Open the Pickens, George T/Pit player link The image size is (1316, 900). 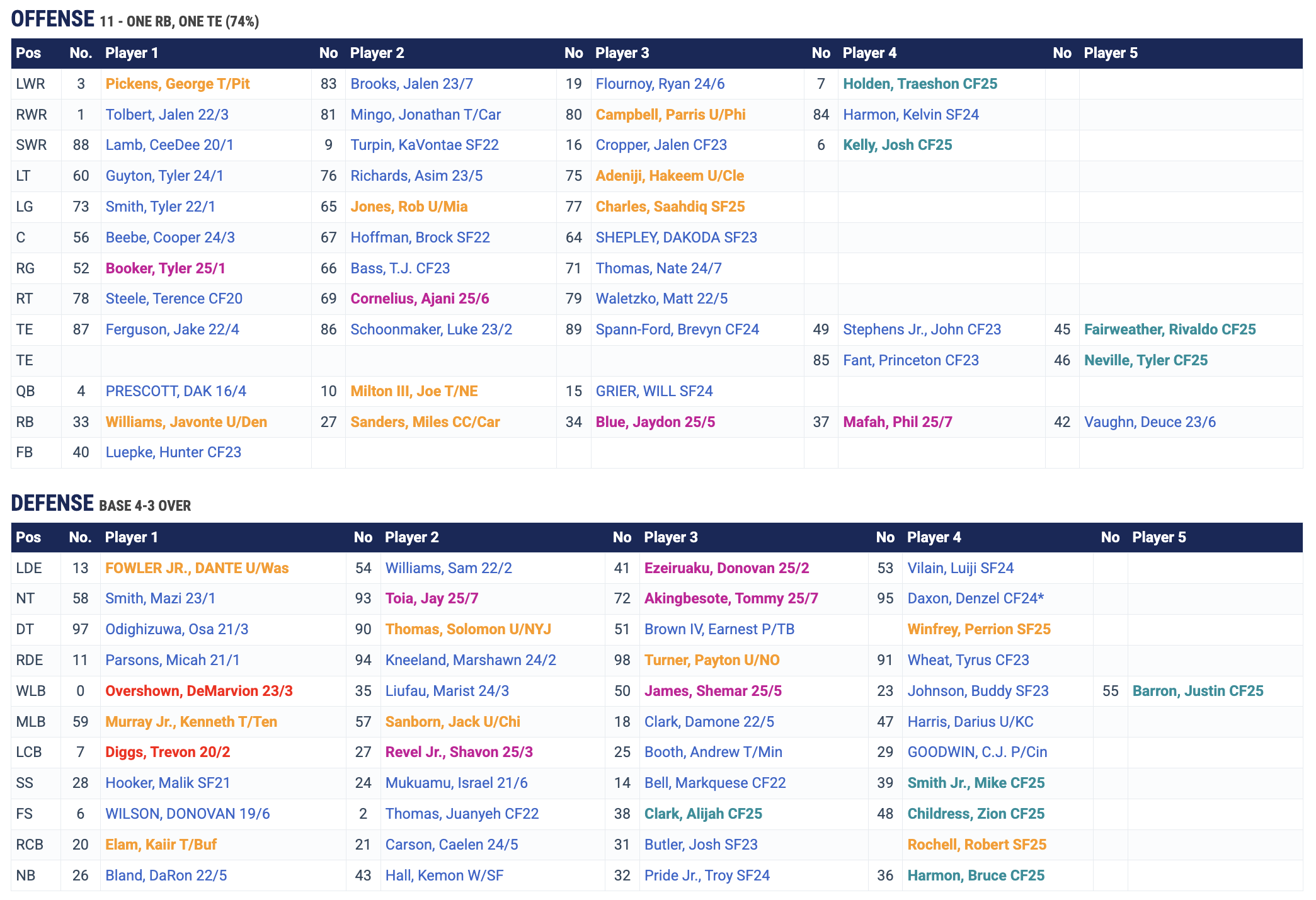[x=178, y=84]
